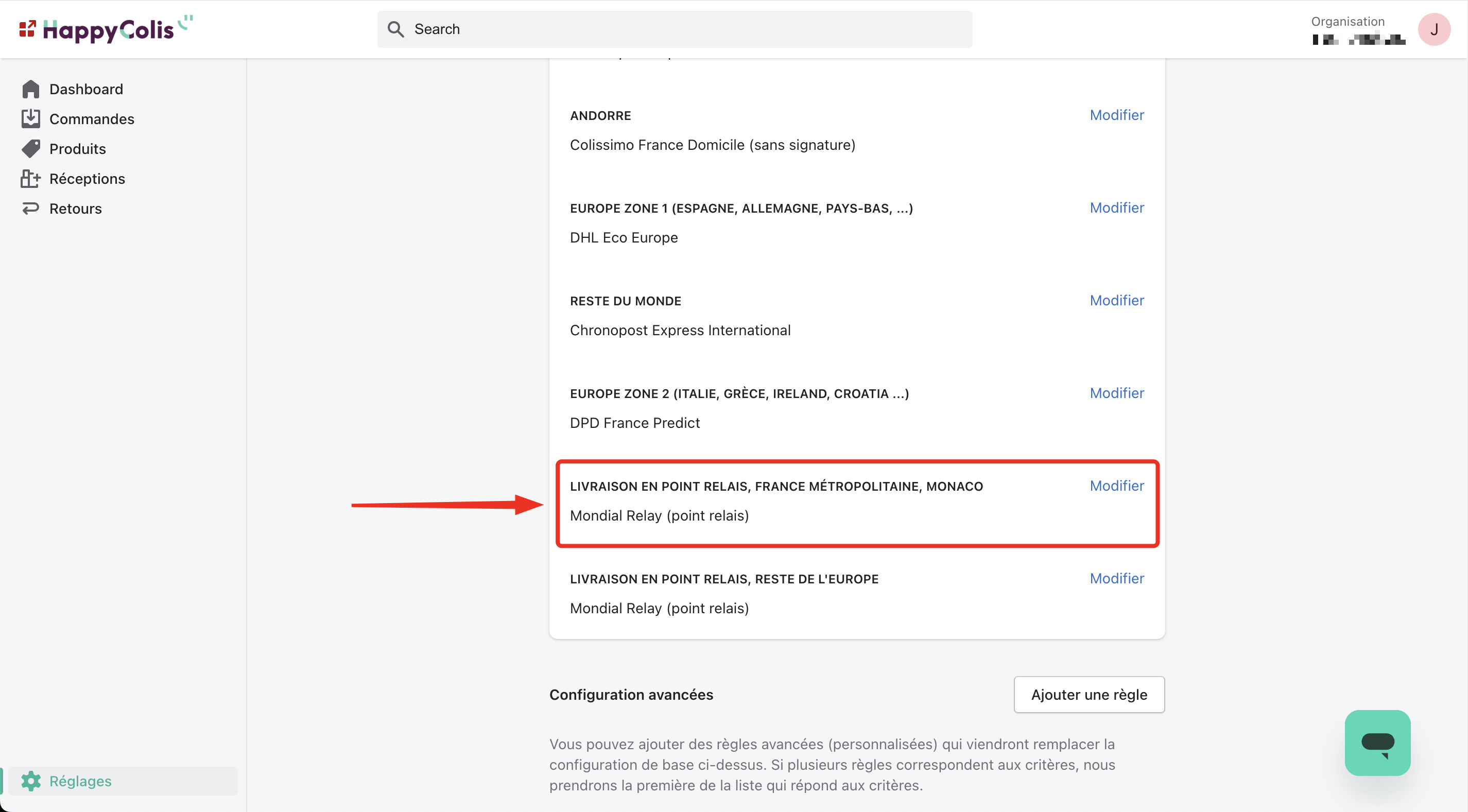Open the chat support widget

coord(1377,742)
